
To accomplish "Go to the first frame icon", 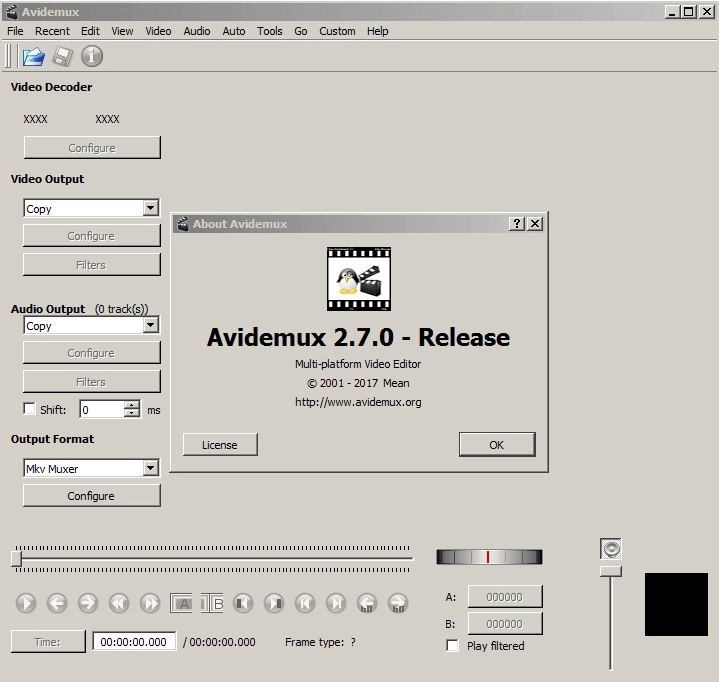I will click(305, 603).
